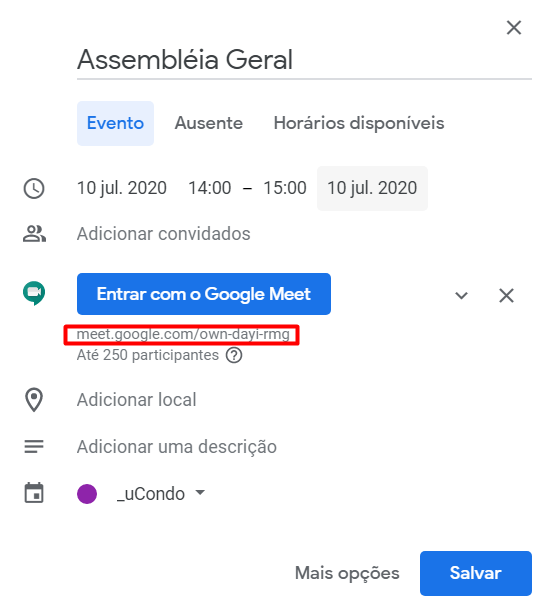This screenshot has height=602, width=550.
Task: Click the purple calendar color circle
Action: [x=87, y=493]
